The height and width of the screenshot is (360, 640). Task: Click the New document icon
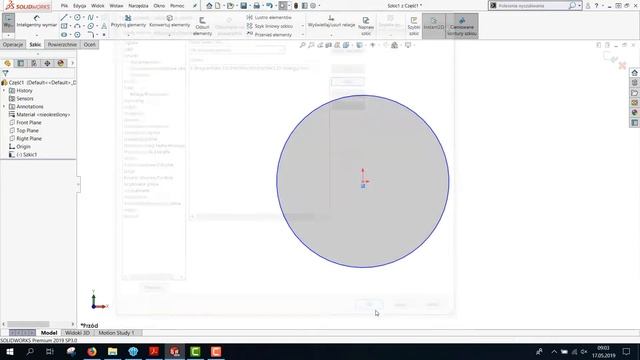pos(218,6)
